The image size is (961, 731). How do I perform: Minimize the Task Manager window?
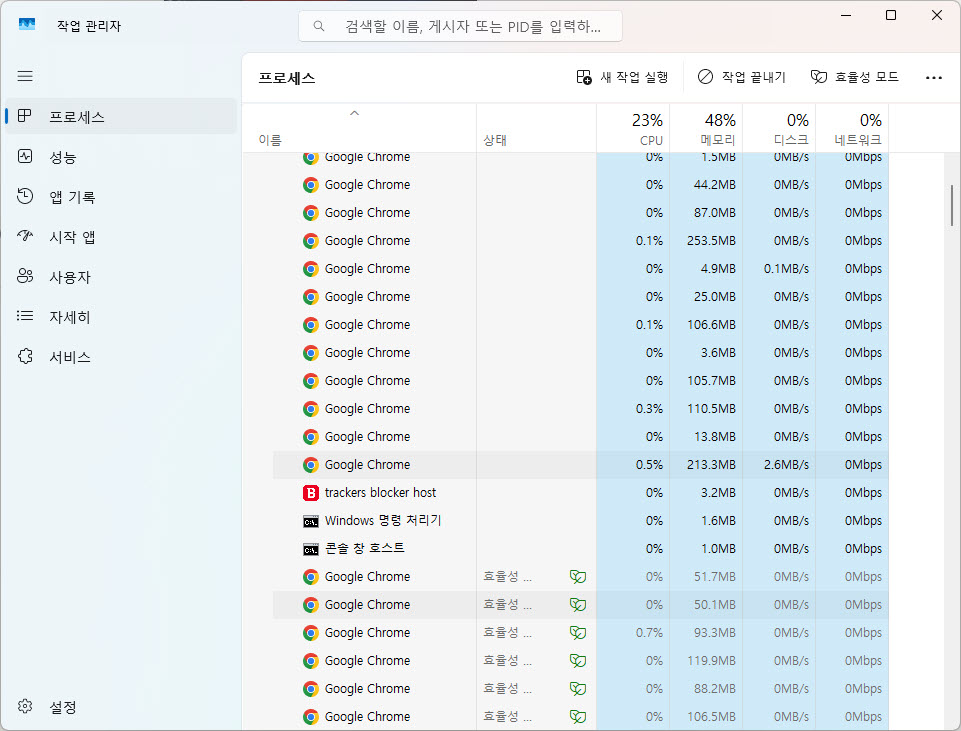pyautogui.click(x=846, y=15)
